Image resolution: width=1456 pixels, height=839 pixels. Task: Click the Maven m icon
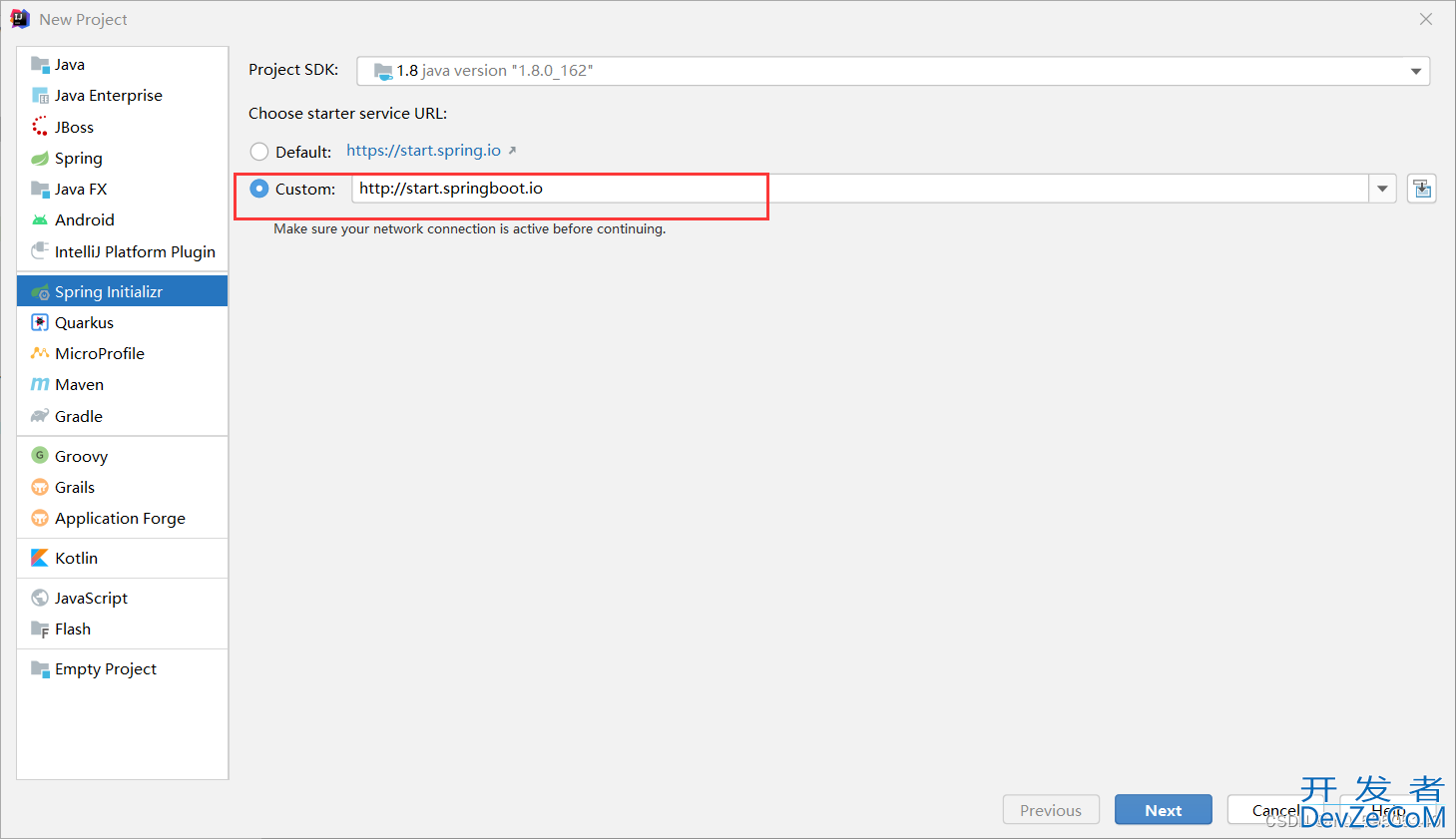40,384
